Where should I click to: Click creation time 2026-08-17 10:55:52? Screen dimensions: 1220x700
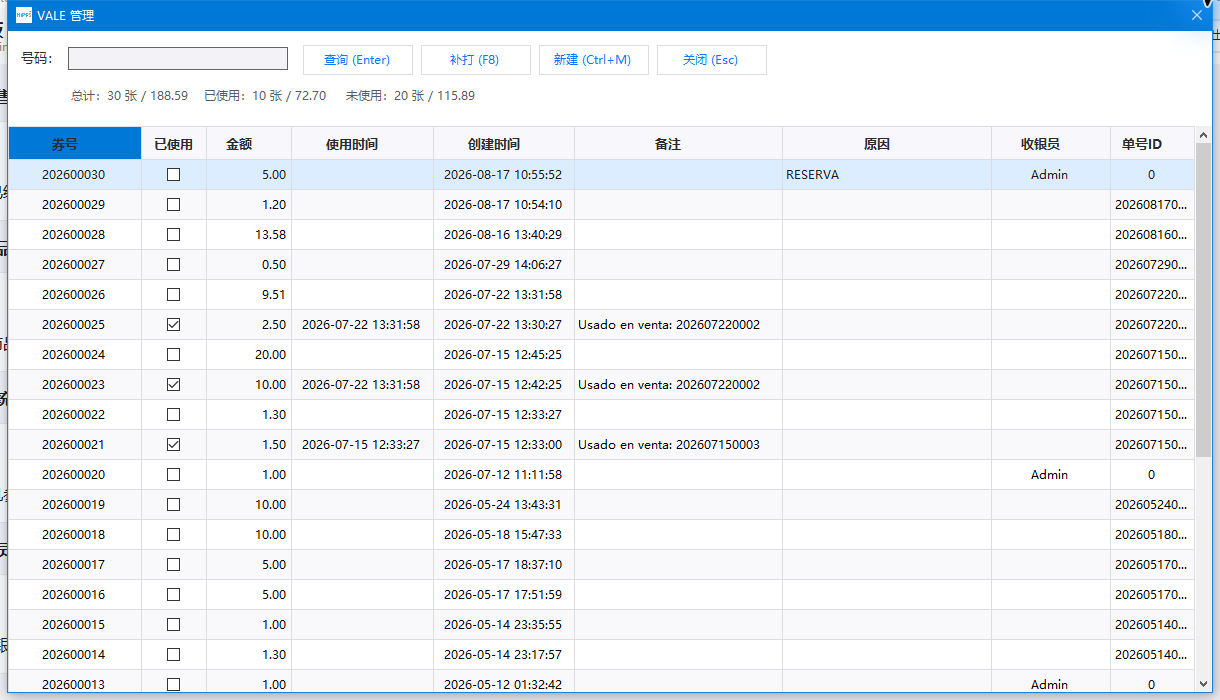click(x=503, y=175)
